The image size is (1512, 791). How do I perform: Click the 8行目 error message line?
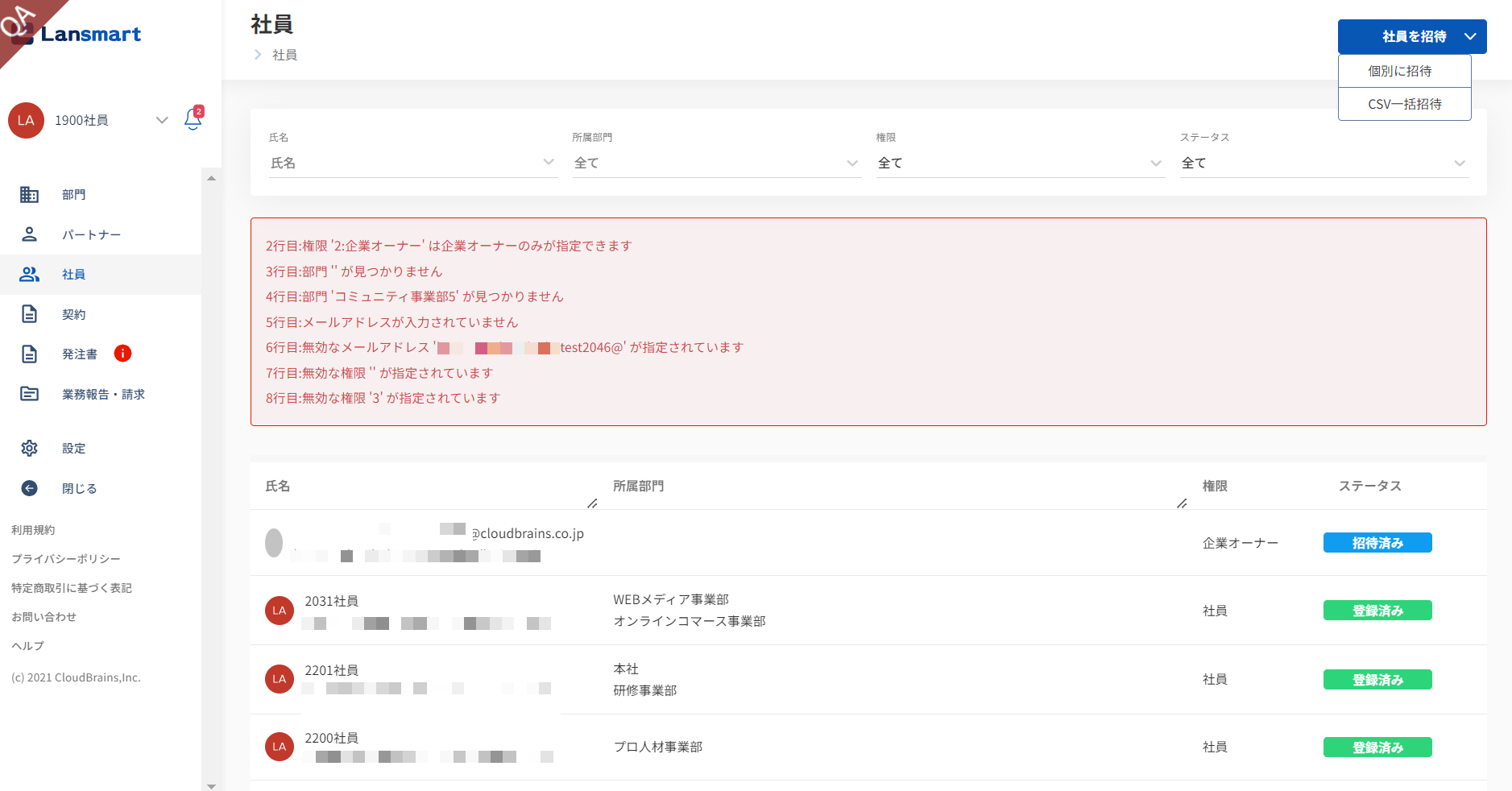383,398
